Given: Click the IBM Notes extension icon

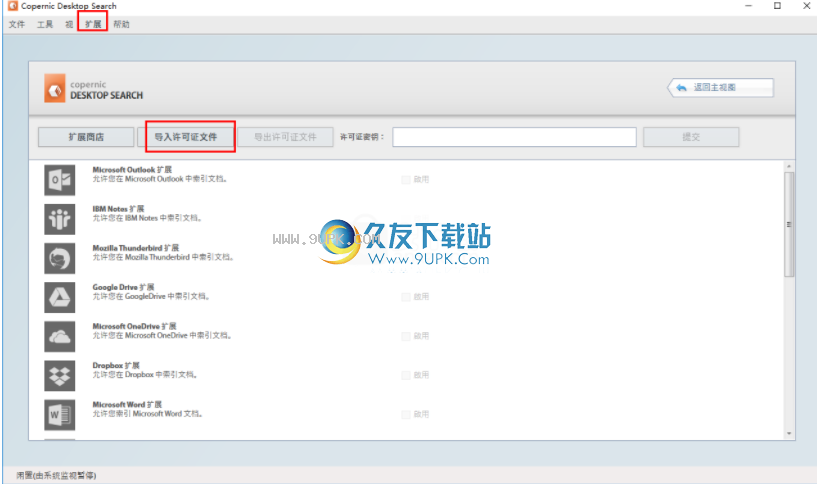Looking at the screenshot, I should pyautogui.click(x=59, y=219).
